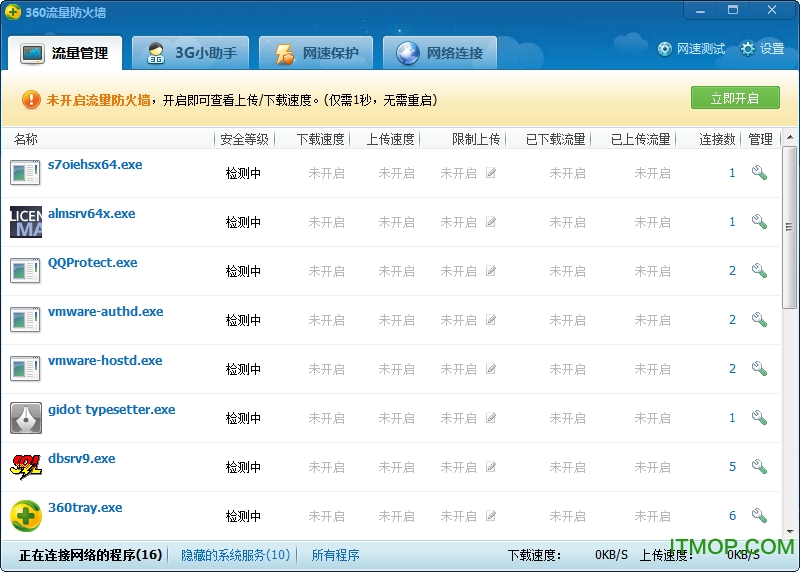Open manage wrench for QQProtect.exe
The width and height of the screenshot is (800, 572).
(x=759, y=271)
